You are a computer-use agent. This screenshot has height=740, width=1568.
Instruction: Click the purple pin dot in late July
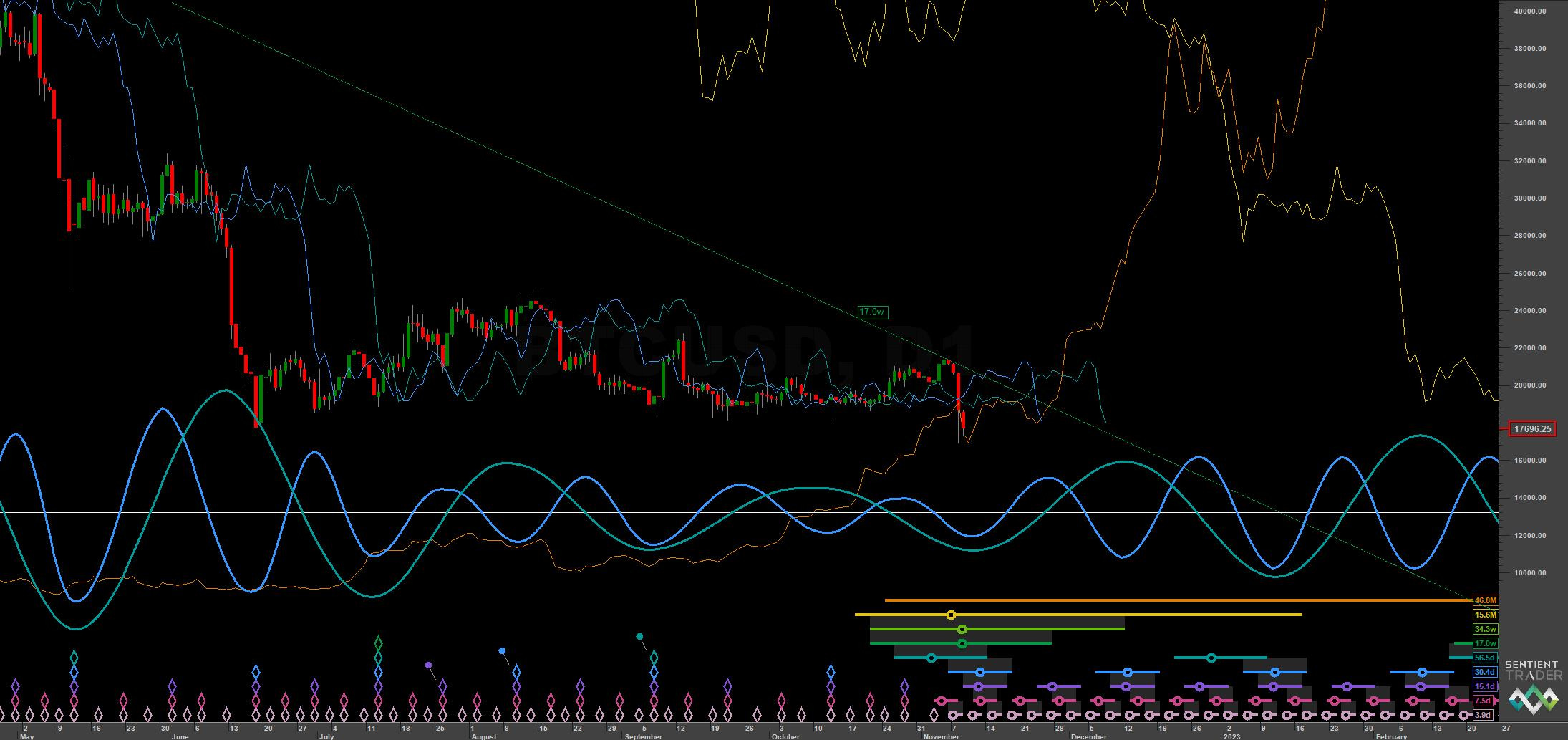point(428,665)
